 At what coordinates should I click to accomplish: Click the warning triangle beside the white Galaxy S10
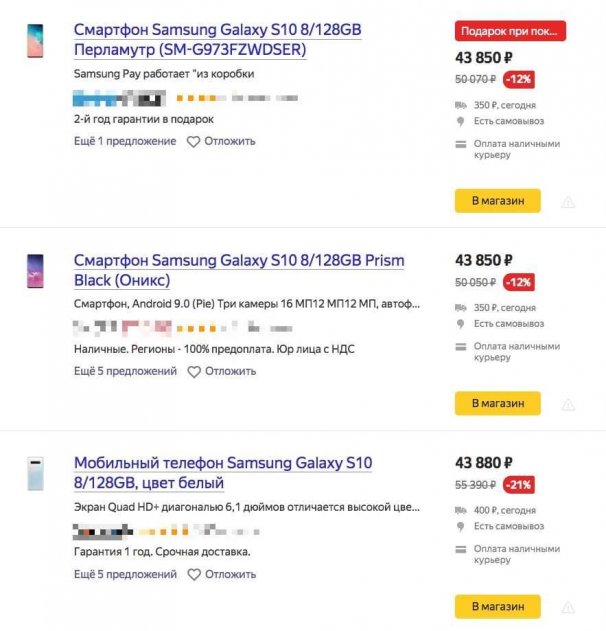[x=568, y=608]
